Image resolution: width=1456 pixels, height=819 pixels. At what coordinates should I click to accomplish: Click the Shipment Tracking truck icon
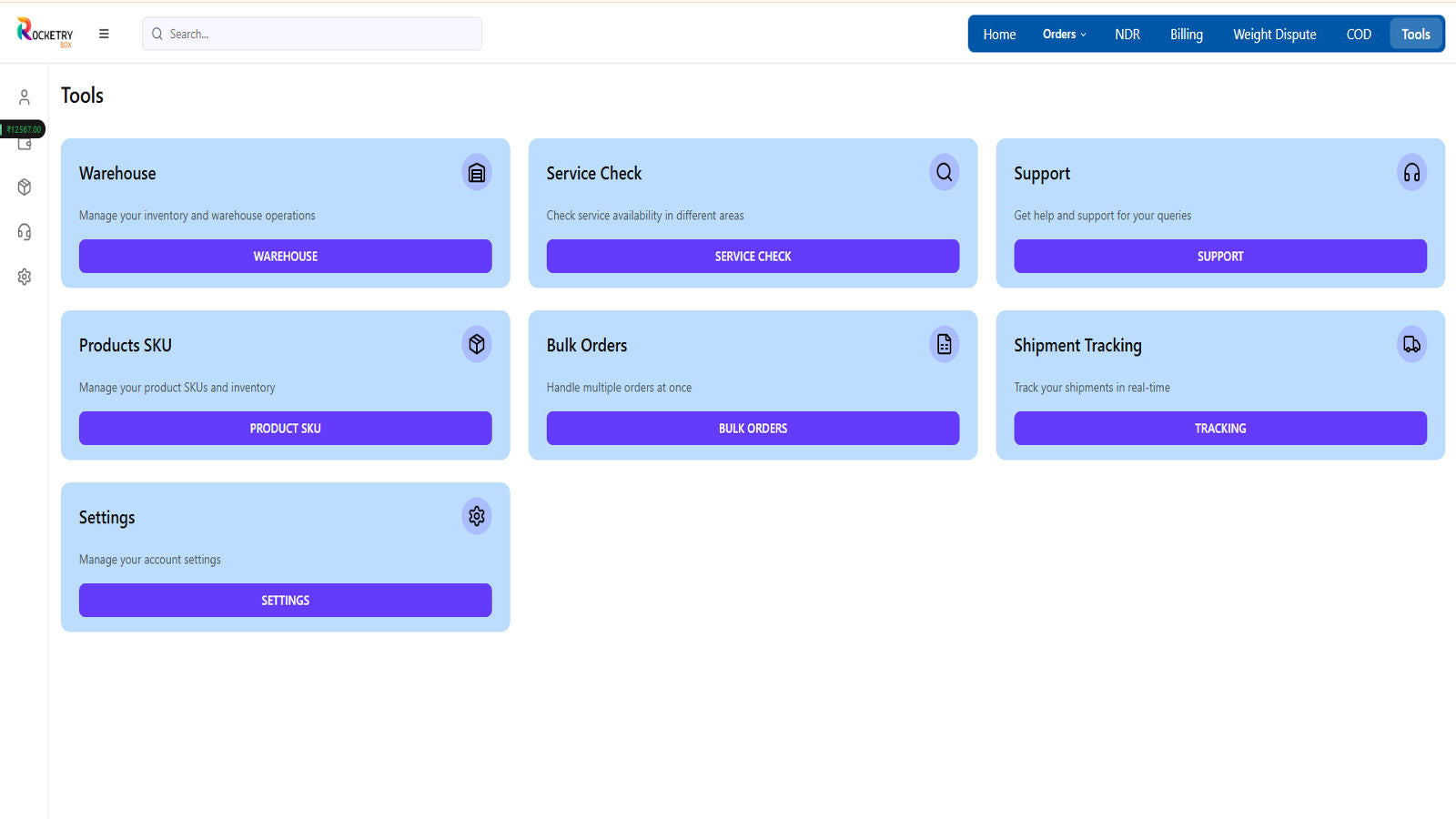[x=1411, y=345]
